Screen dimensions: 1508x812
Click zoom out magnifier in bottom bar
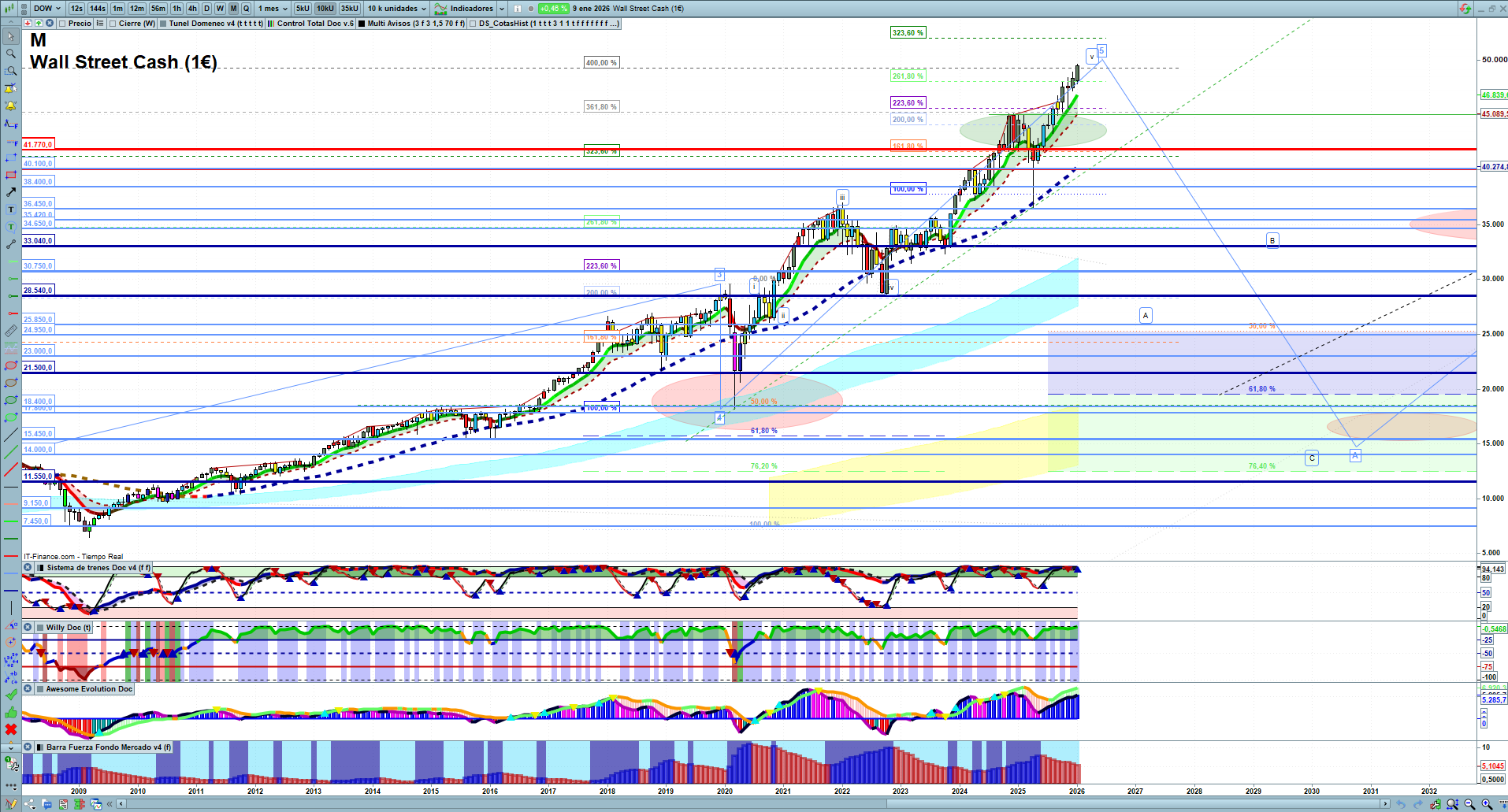1470,804
